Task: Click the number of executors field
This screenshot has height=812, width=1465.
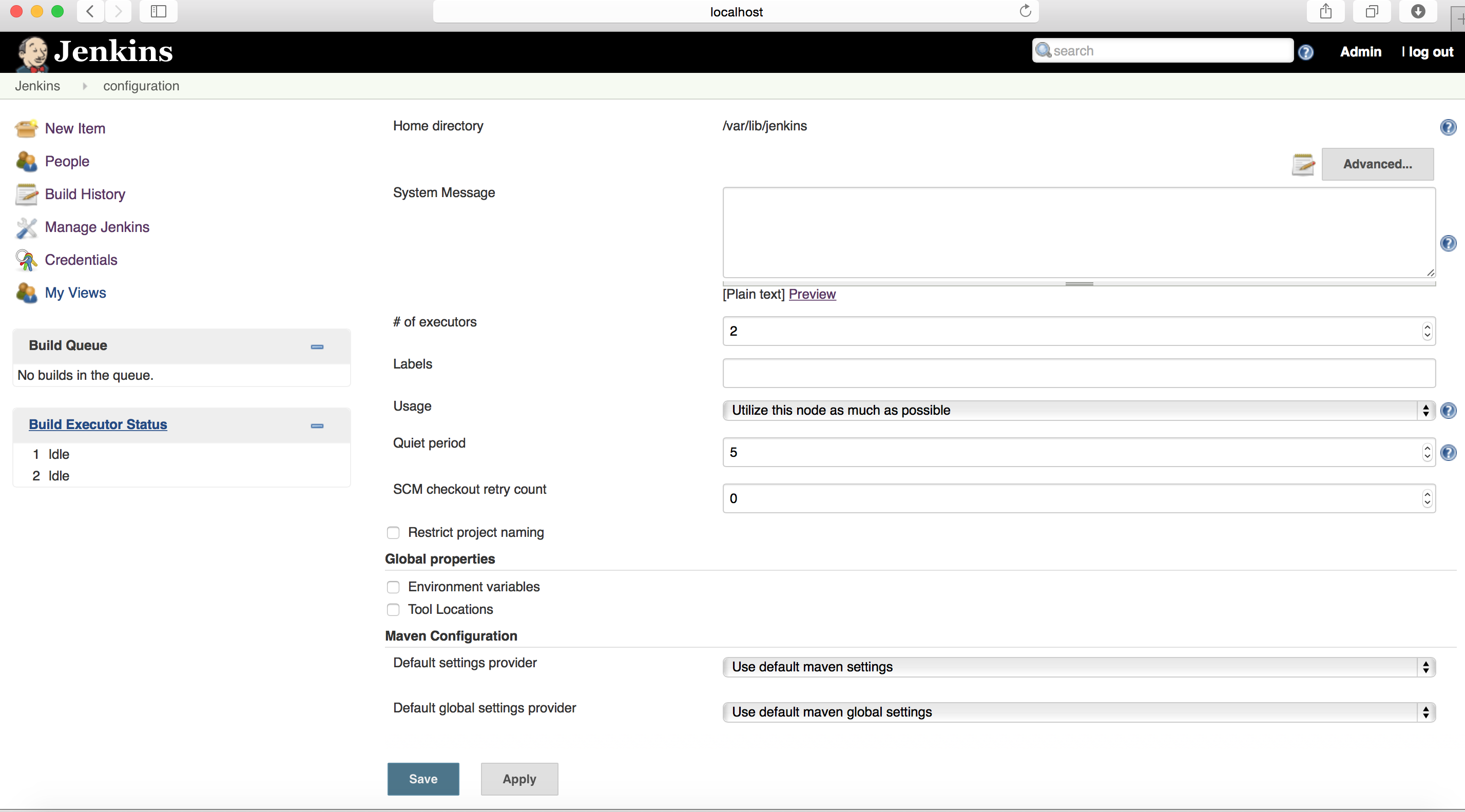Action: (x=1079, y=332)
